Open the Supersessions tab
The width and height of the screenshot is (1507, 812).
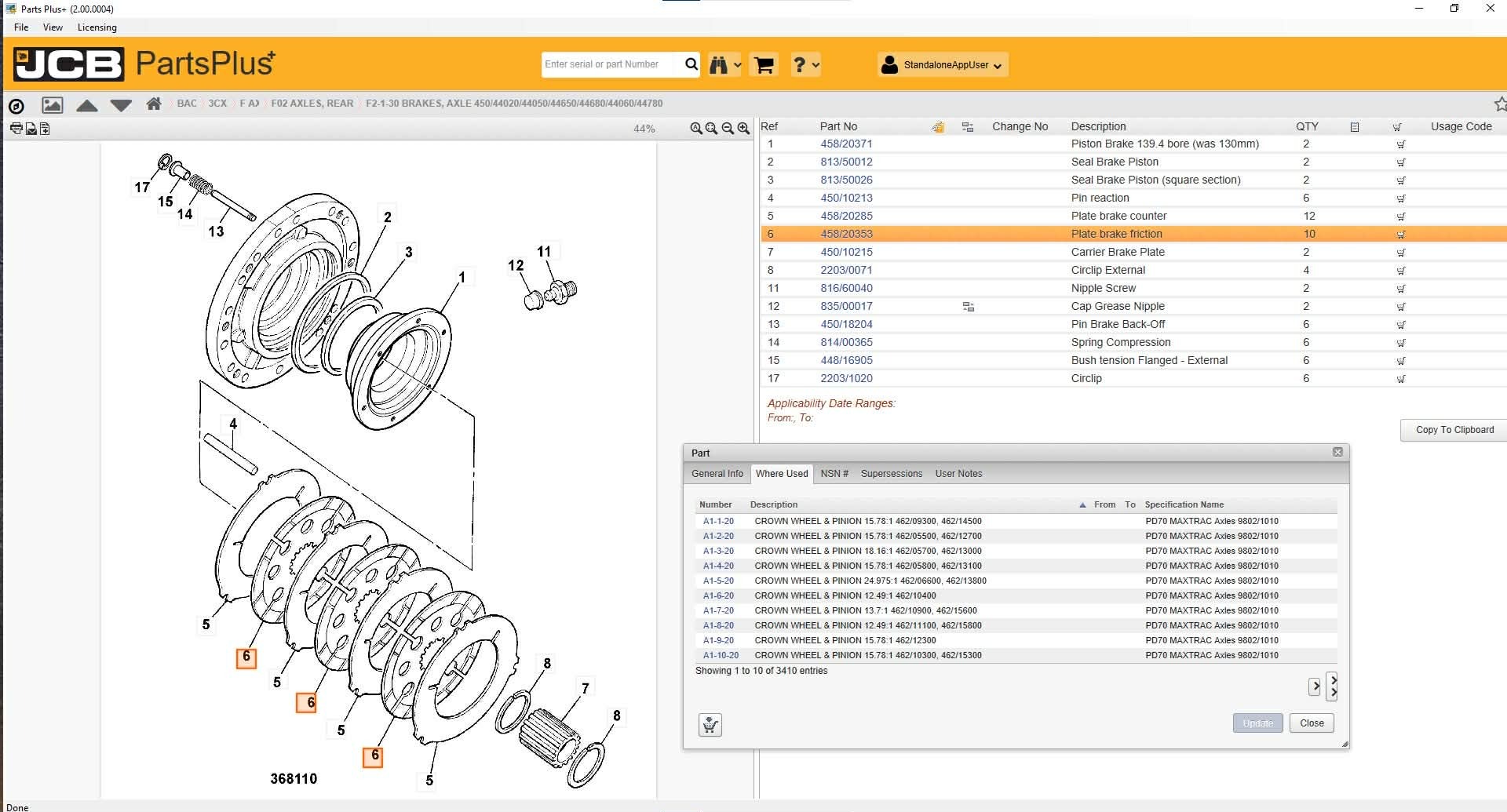pos(892,474)
